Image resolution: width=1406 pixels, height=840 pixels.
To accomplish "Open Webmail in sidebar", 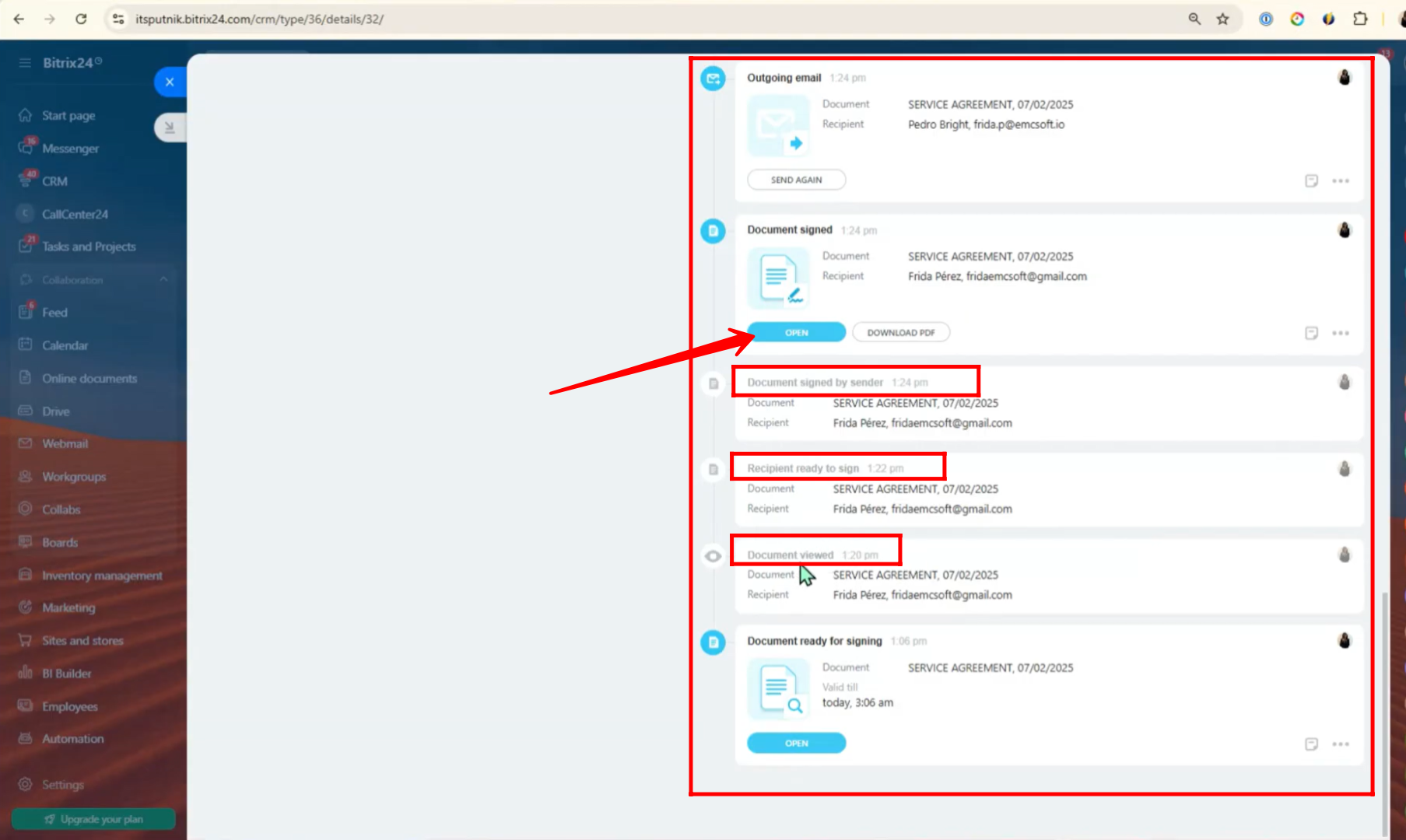I will [65, 443].
